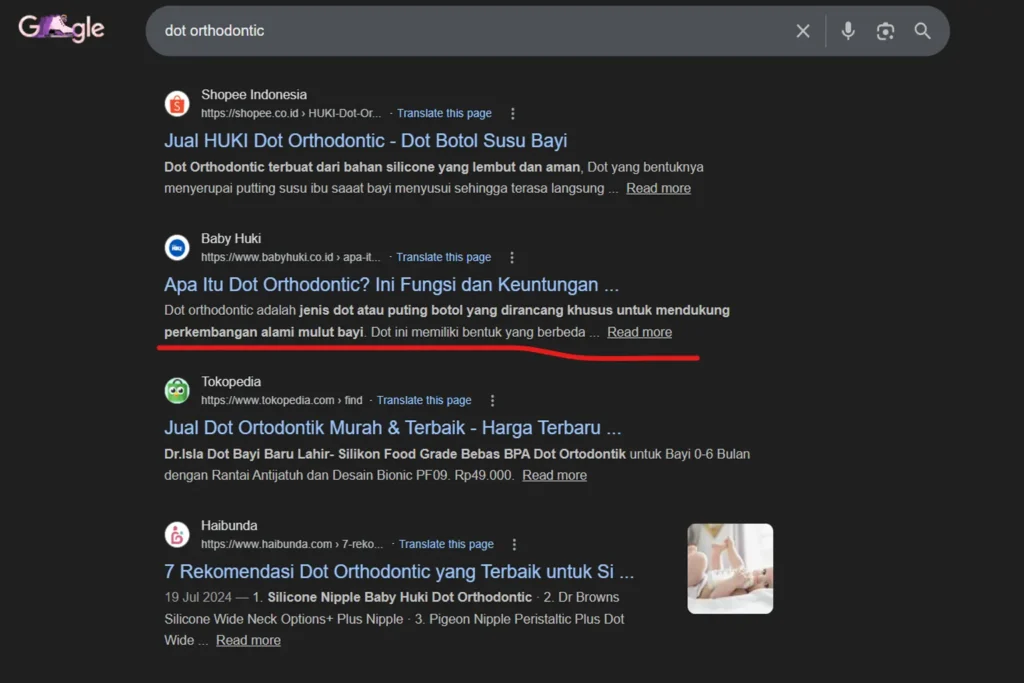
Task: Click the Haibunda favicon
Action: [x=177, y=534]
